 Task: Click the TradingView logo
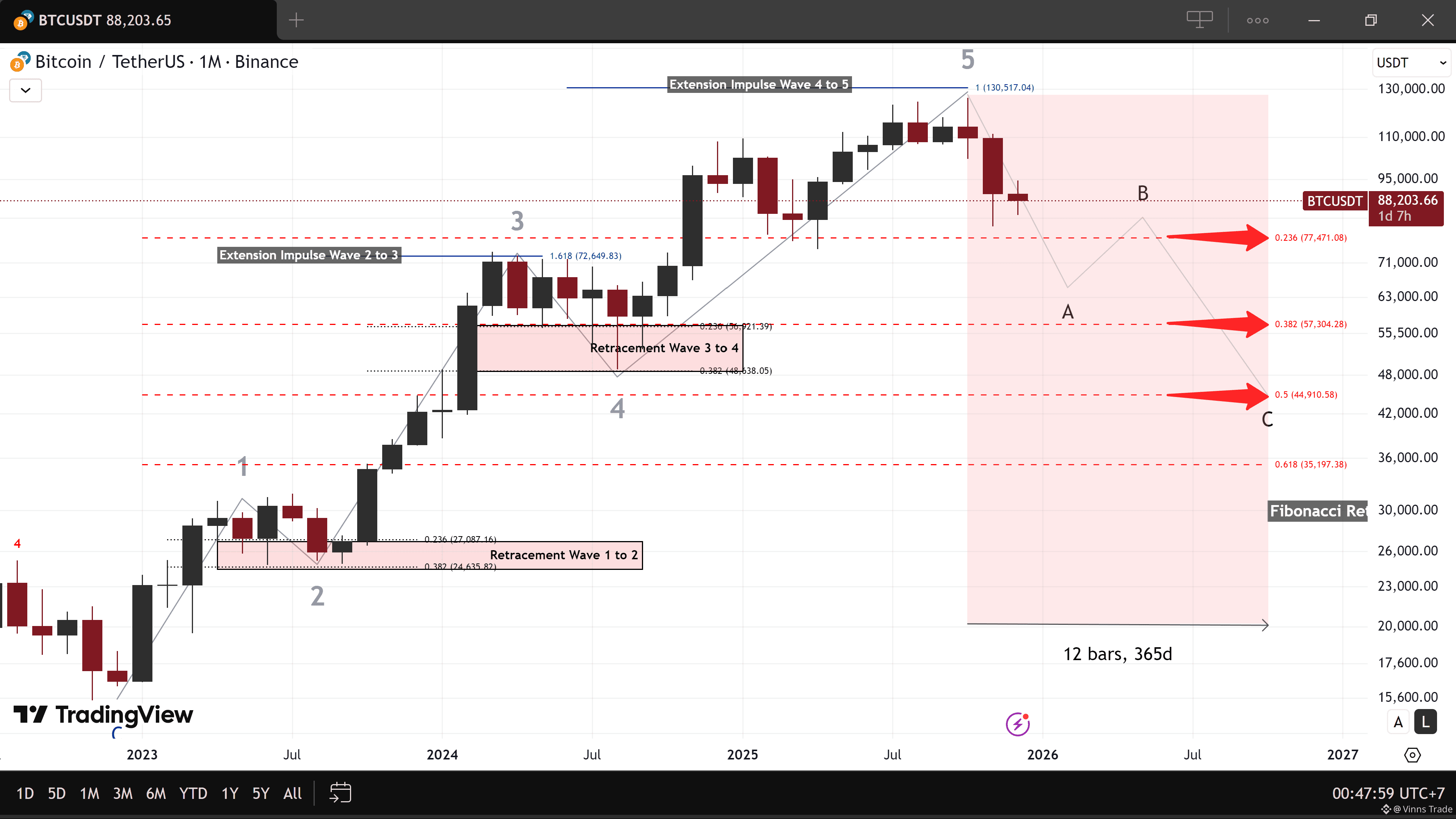104,714
